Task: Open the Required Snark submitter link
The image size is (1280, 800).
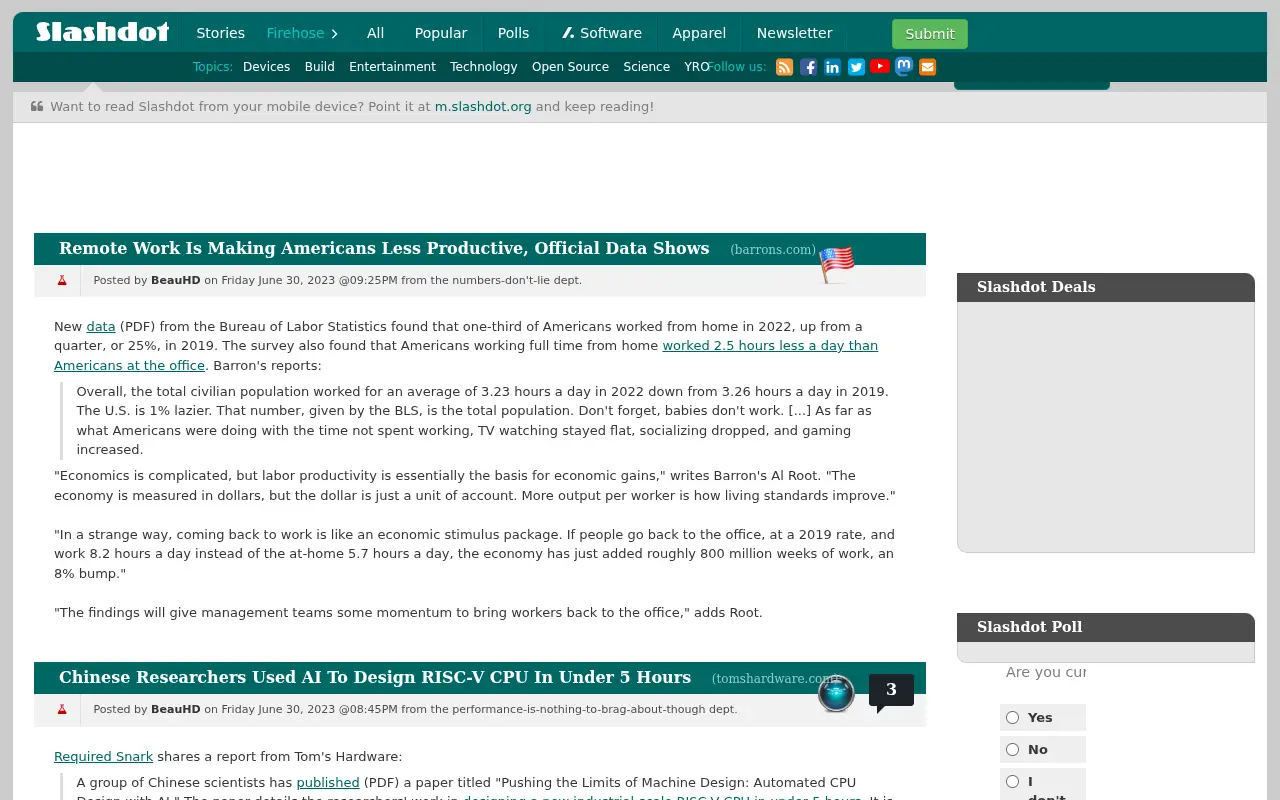Action: [103, 756]
